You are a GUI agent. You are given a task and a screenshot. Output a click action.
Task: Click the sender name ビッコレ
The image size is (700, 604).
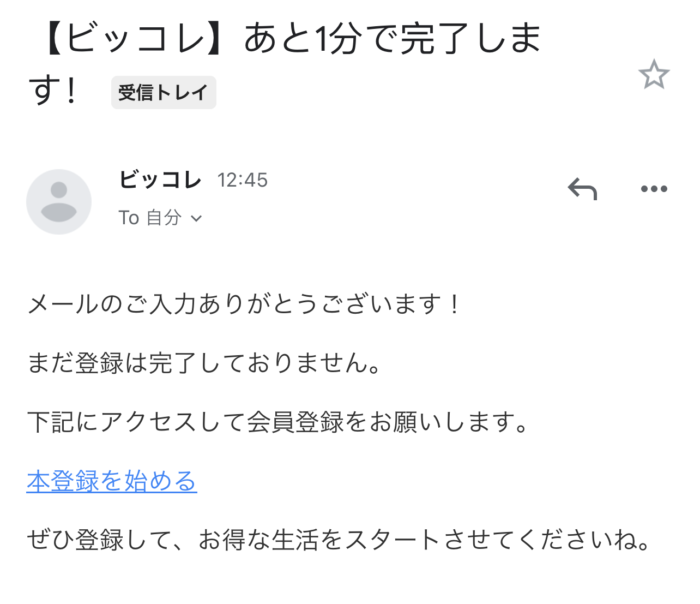(160, 180)
